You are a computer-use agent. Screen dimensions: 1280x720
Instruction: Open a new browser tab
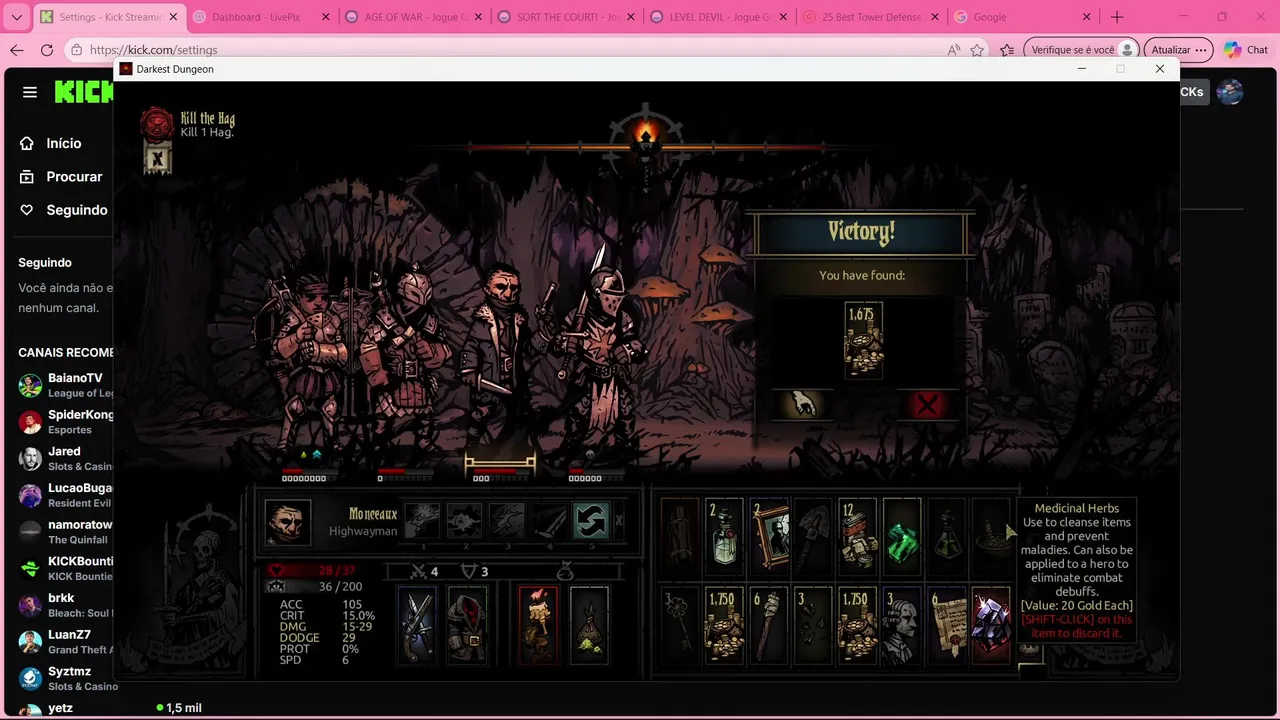pyautogui.click(x=1117, y=17)
